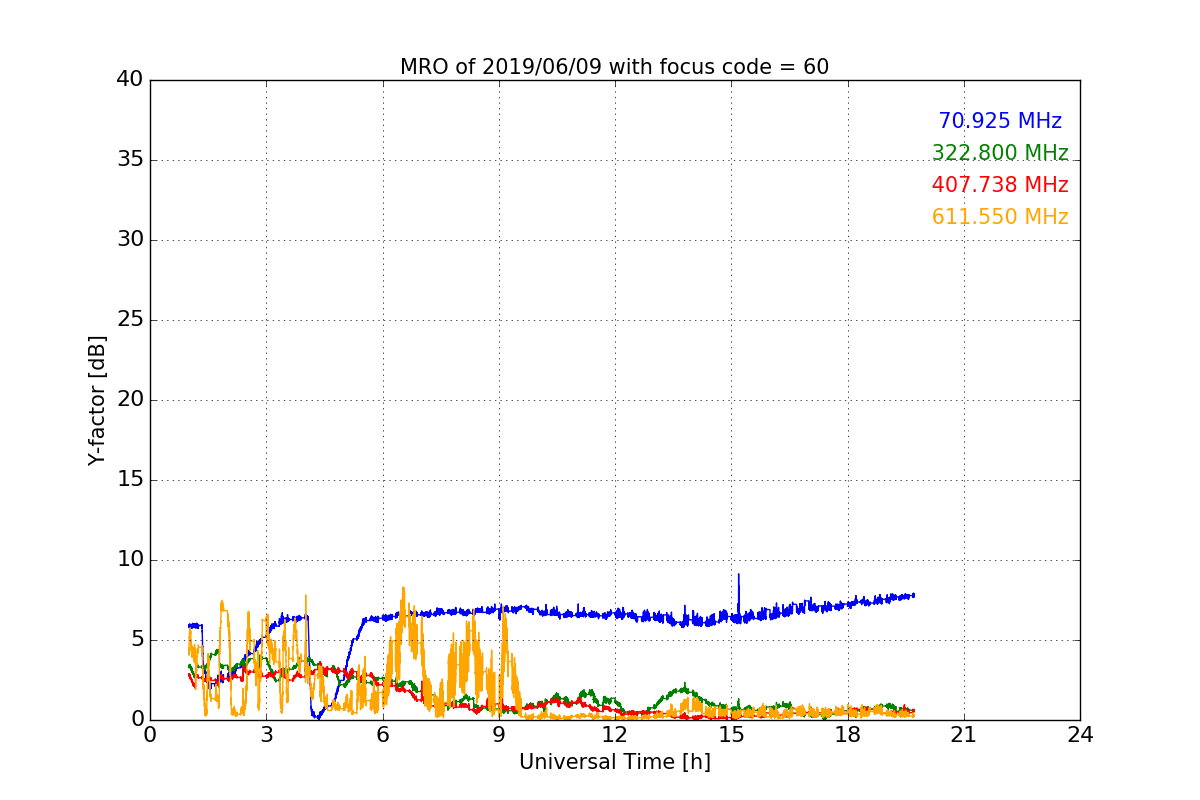The height and width of the screenshot is (800, 1200).
Task: Click the 'Universal Time [h]' axis label
Action: pos(614,762)
